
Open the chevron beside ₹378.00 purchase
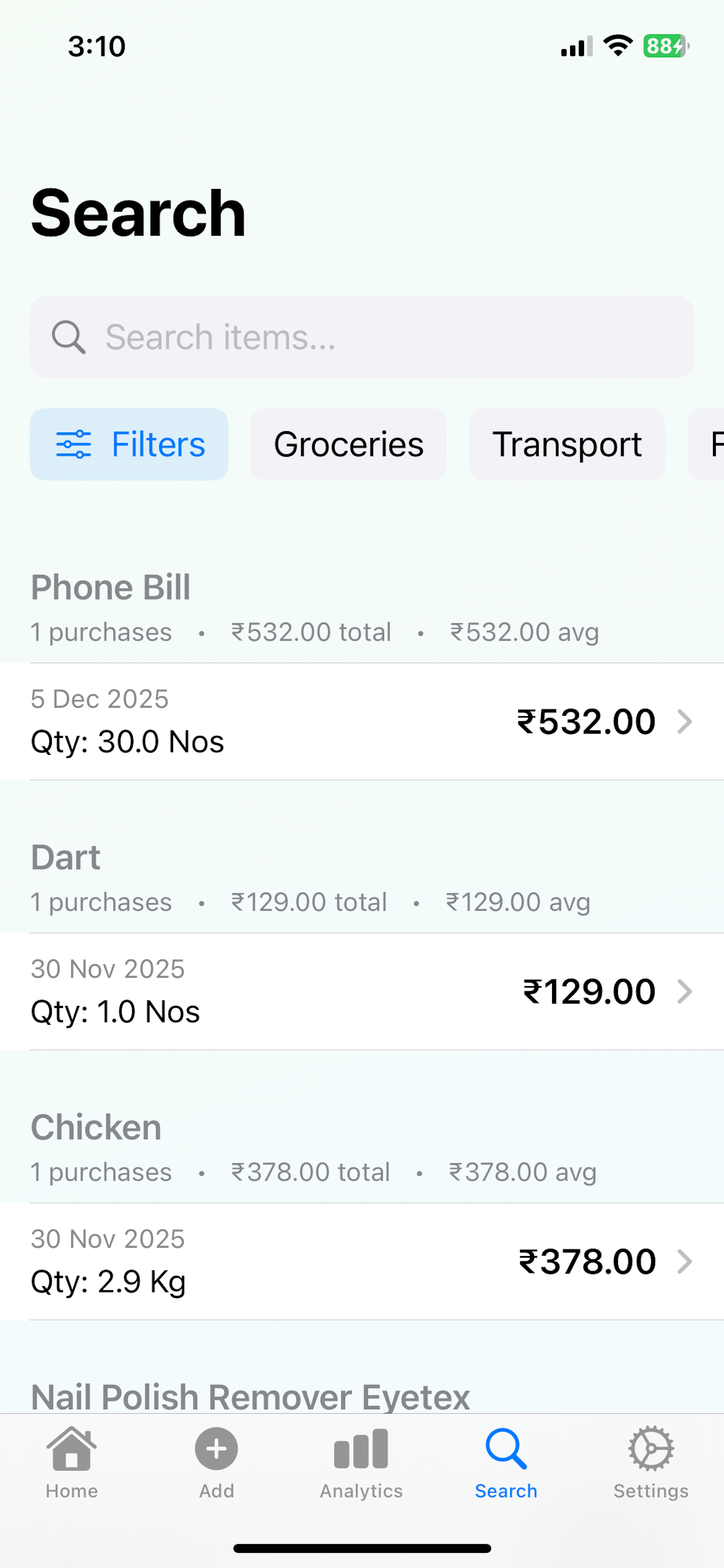685,1261
